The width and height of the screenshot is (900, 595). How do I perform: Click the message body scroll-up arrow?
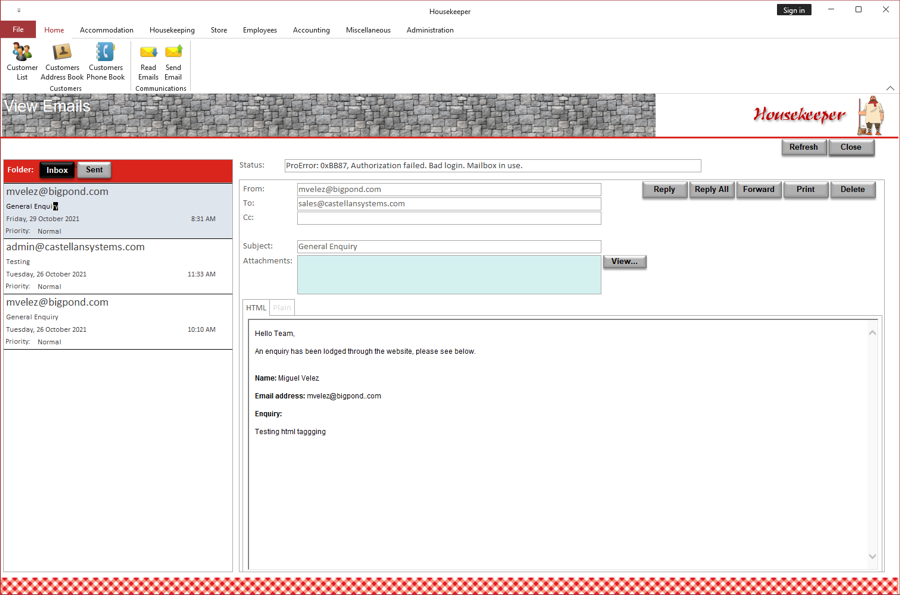coord(872,333)
